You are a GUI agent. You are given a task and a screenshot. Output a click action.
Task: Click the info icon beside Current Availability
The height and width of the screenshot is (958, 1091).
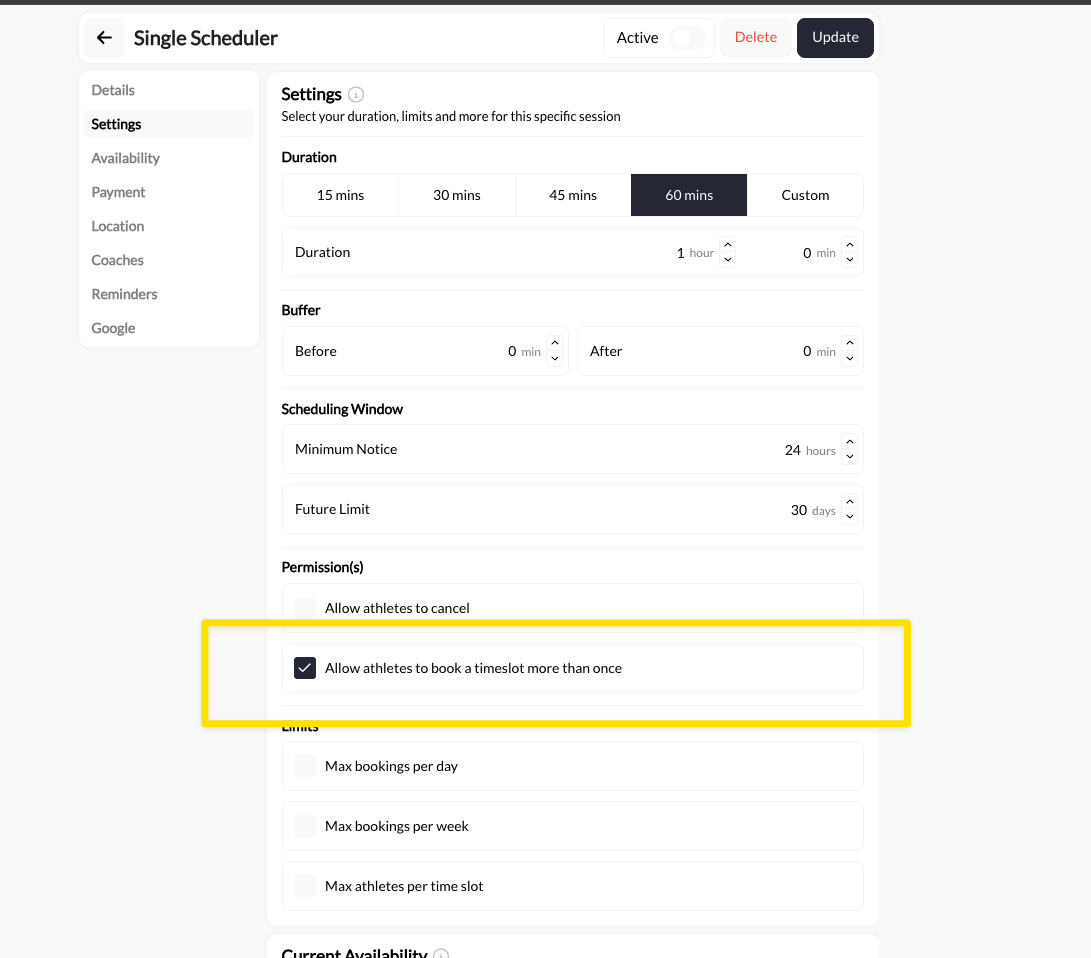(441, 953)
